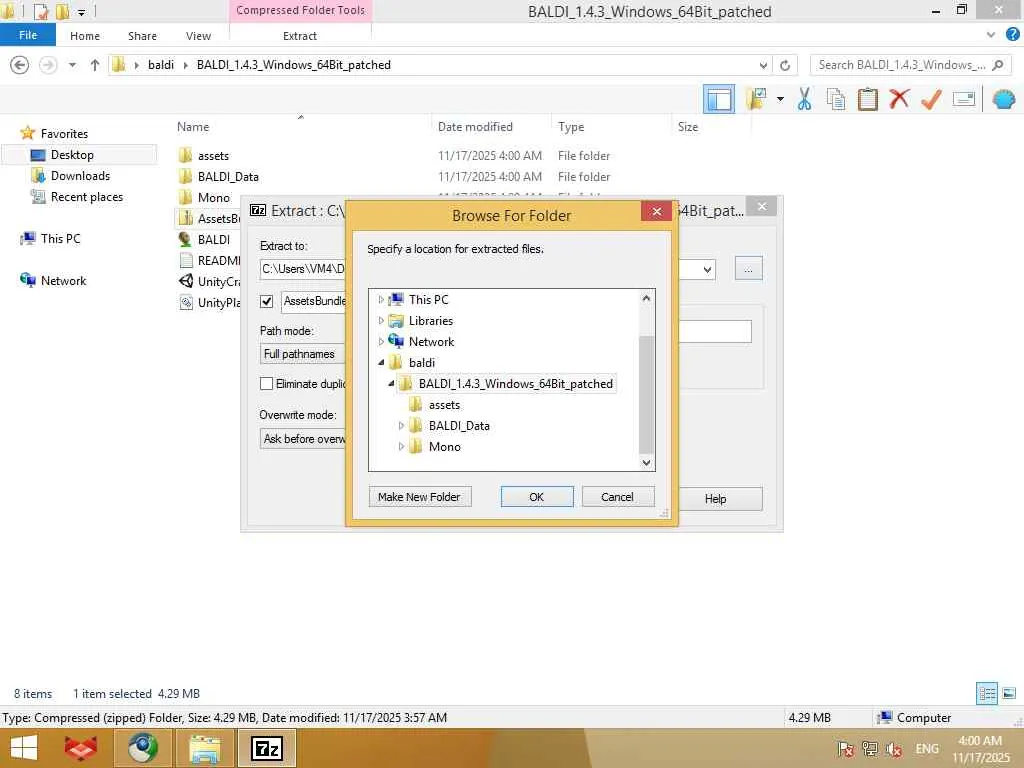Click the folder options checklist icon
Screen dimensions: 1024x768
click(757, 99)
